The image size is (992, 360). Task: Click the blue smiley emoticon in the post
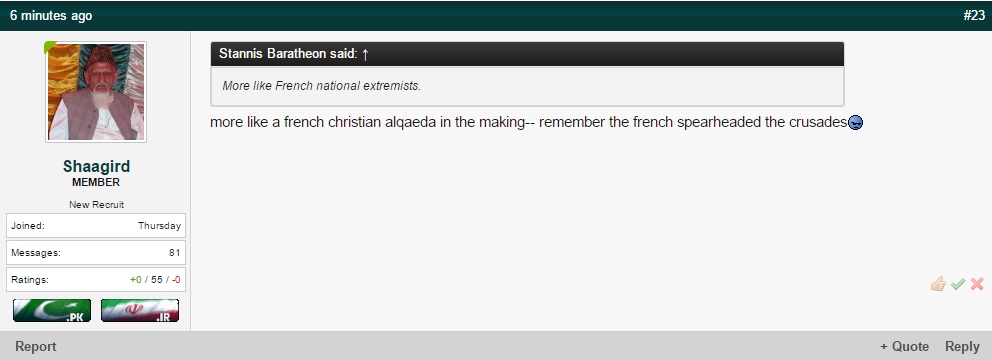(855, 123)
